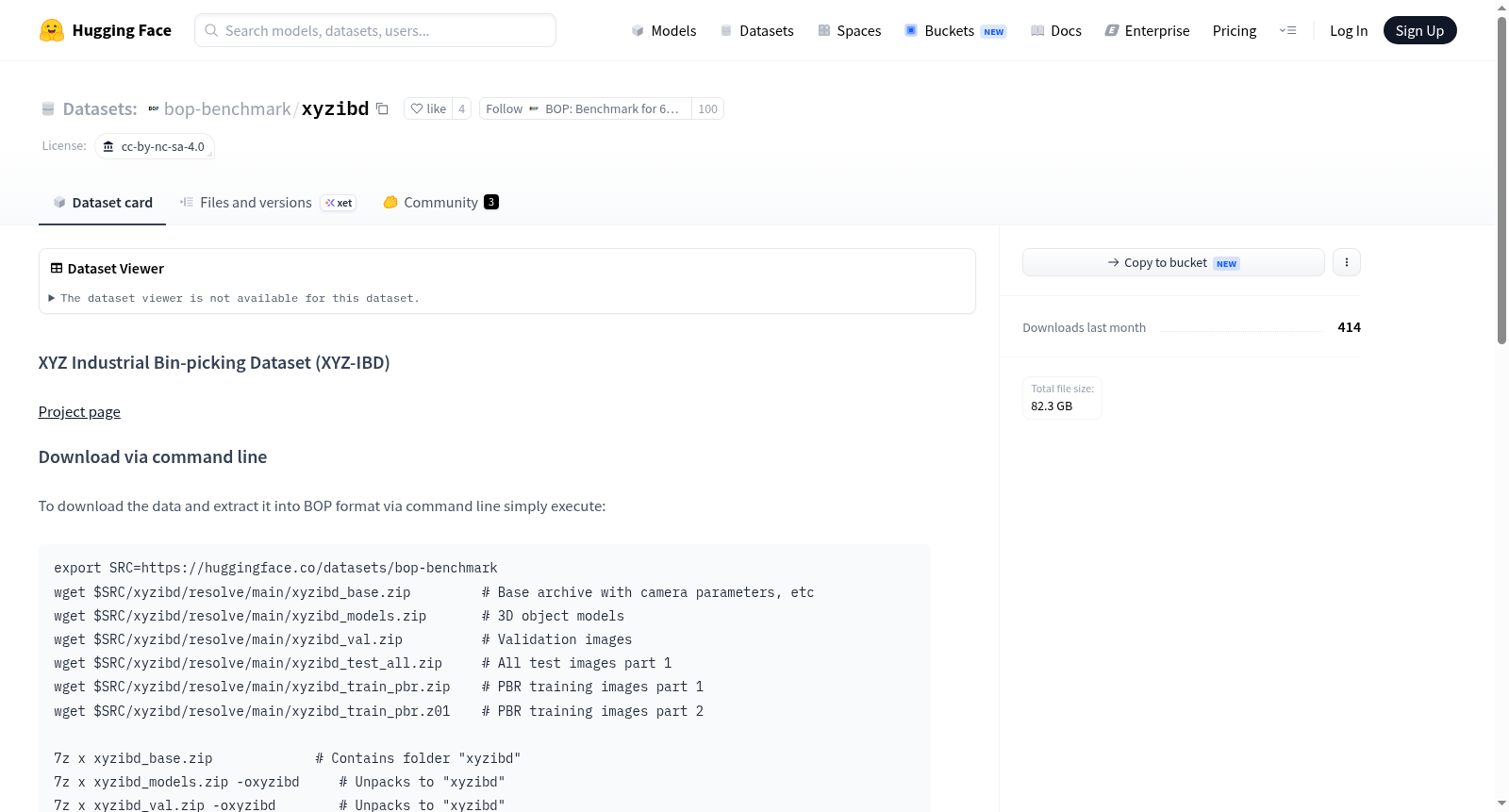Click the wget xyzibd_val.zip command line
Image resolution: width=1509 pixels, height=812 pixels.
coord(342,639)
